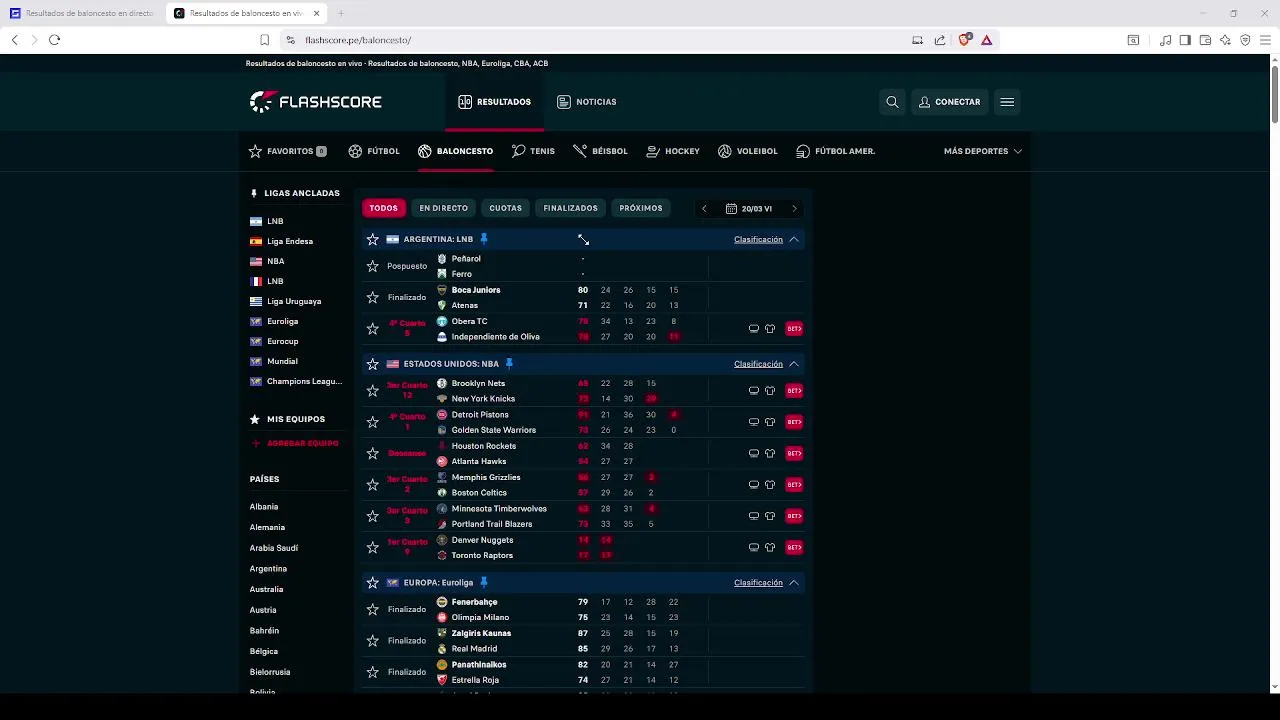Click the BET button for Denver Nuggets match
Viewport: 1280px width, 720px height.
click(x=794, y=548)
